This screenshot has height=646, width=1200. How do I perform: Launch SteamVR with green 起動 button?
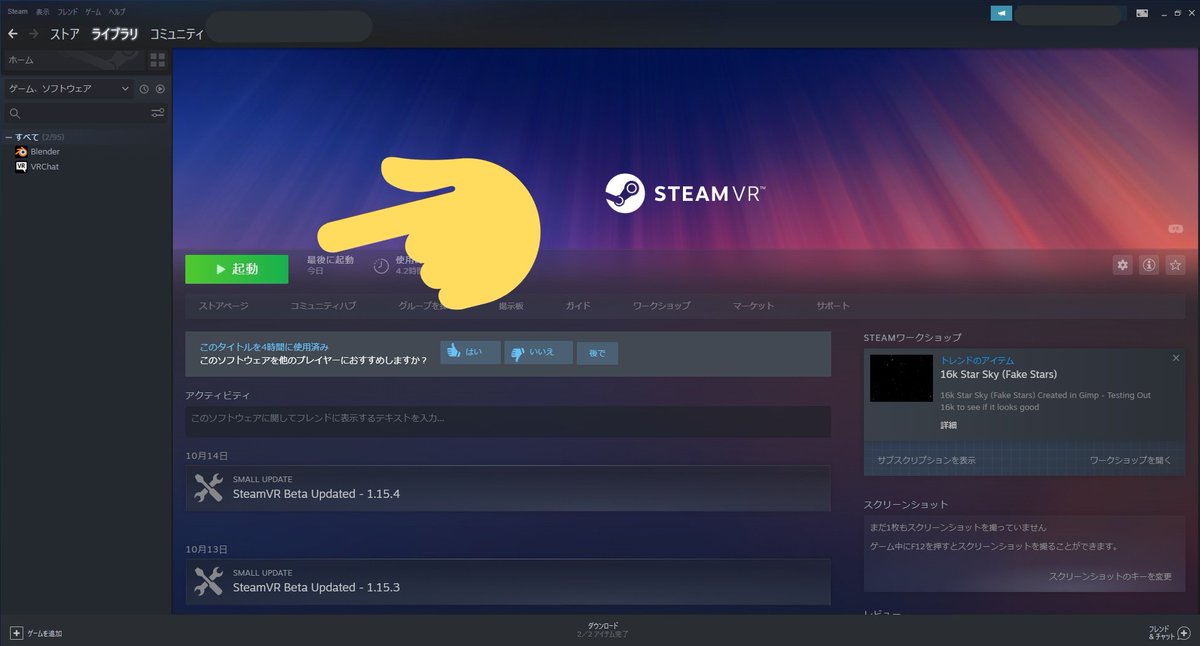tap(237, 269)
